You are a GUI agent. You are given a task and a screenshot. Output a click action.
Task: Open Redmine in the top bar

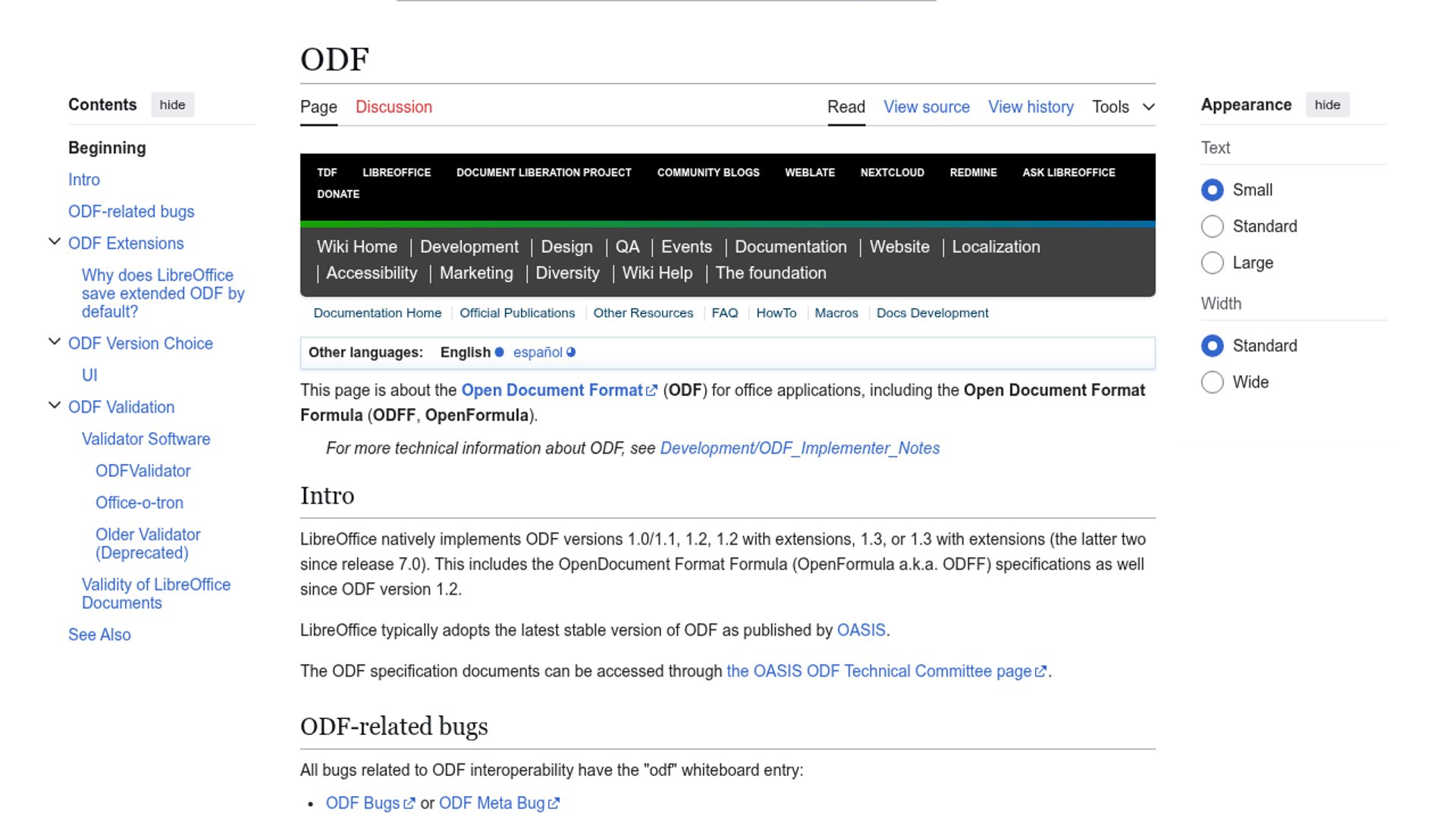(x=973, y=173)
